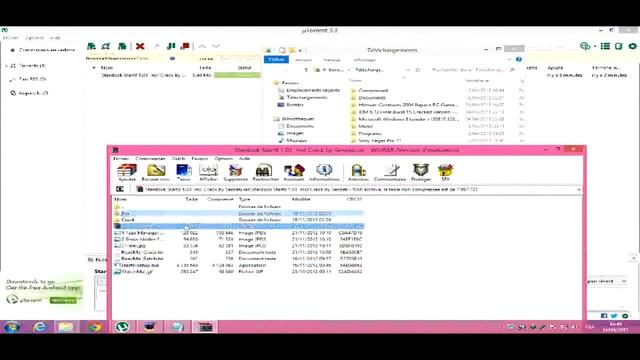
Task: Click the Twitter icon in uTorrent status bar
Action: (x=614, y=316)
